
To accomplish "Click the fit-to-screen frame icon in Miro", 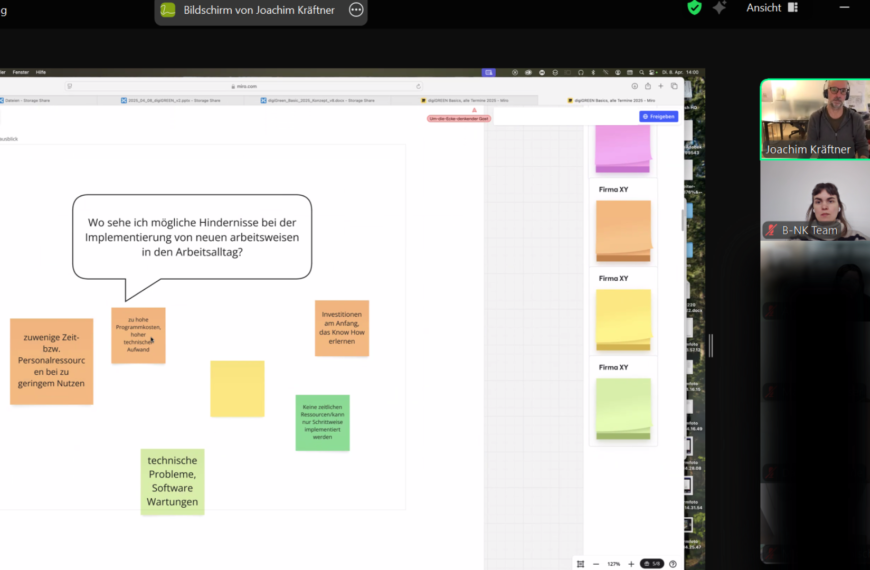I will coord(580,564).
